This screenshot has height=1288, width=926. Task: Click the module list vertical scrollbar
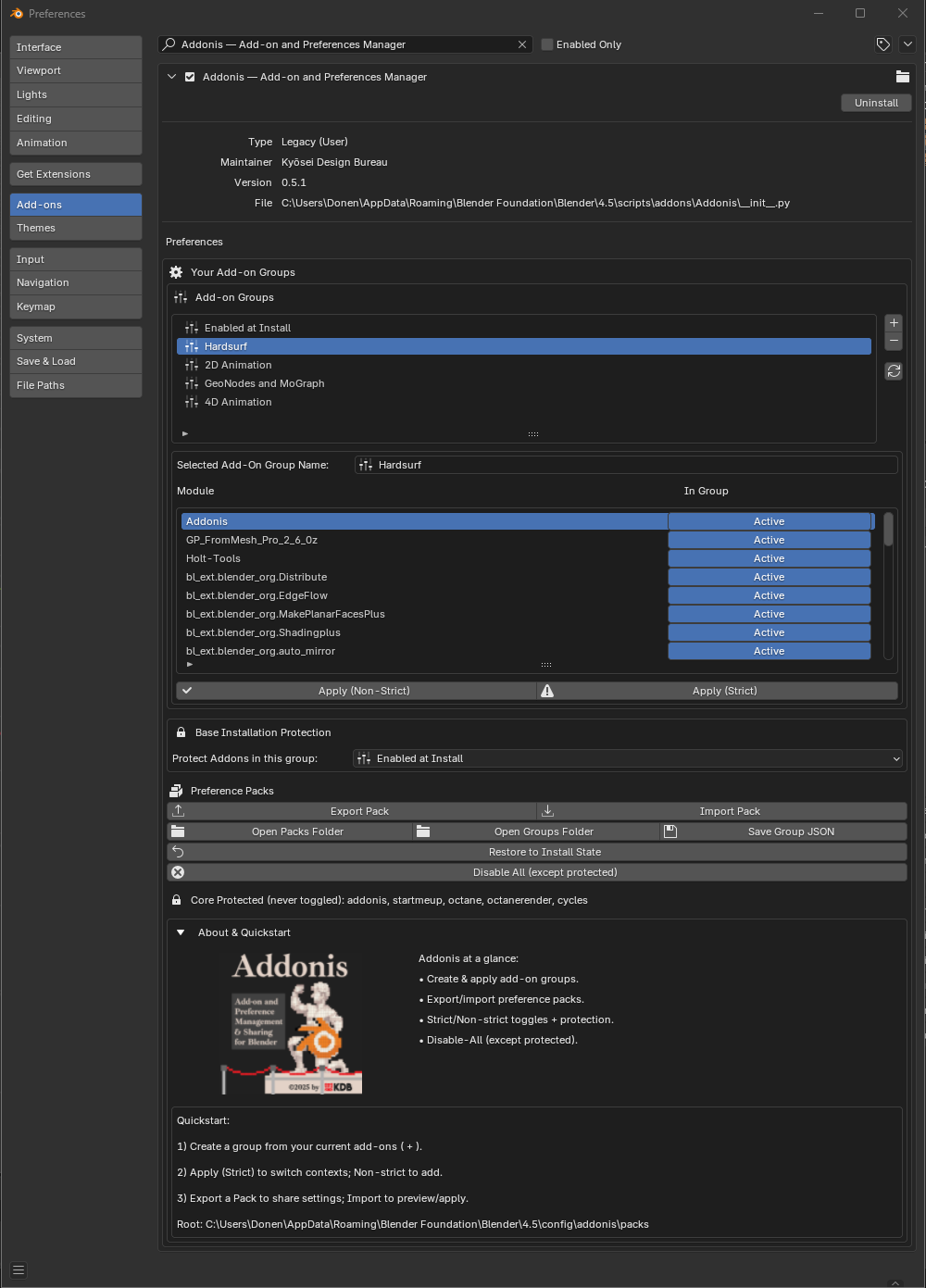[x=888, y=530]
